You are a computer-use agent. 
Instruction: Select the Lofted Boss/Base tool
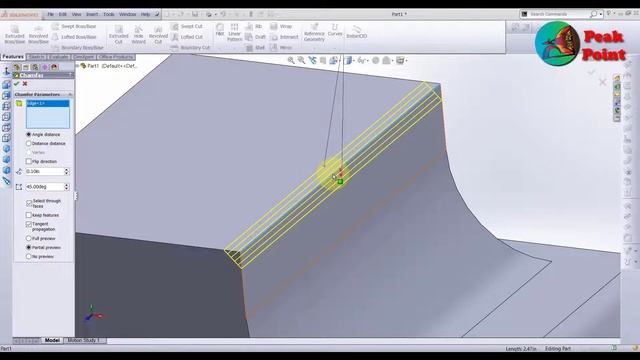pos(74,37)
